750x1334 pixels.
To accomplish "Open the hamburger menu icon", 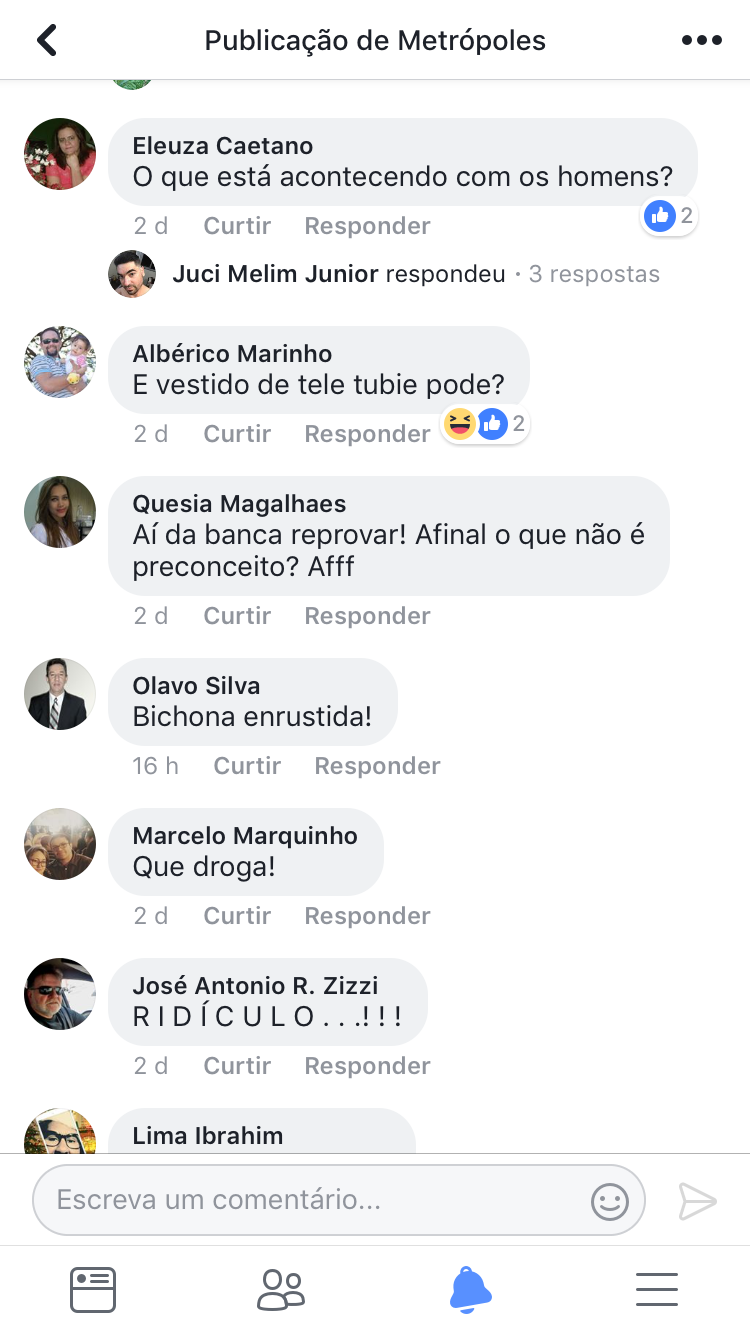I will (x=657, y=1289).
